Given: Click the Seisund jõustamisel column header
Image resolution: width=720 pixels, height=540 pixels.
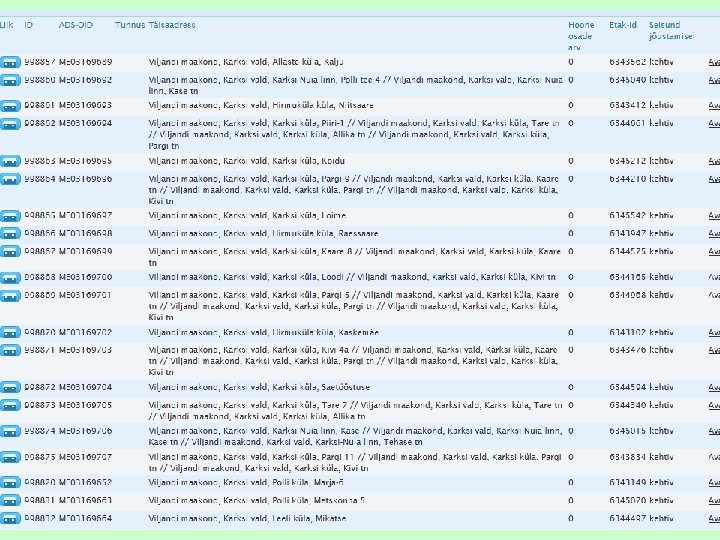Looking at the screenshot, I should tap(671, 31).
